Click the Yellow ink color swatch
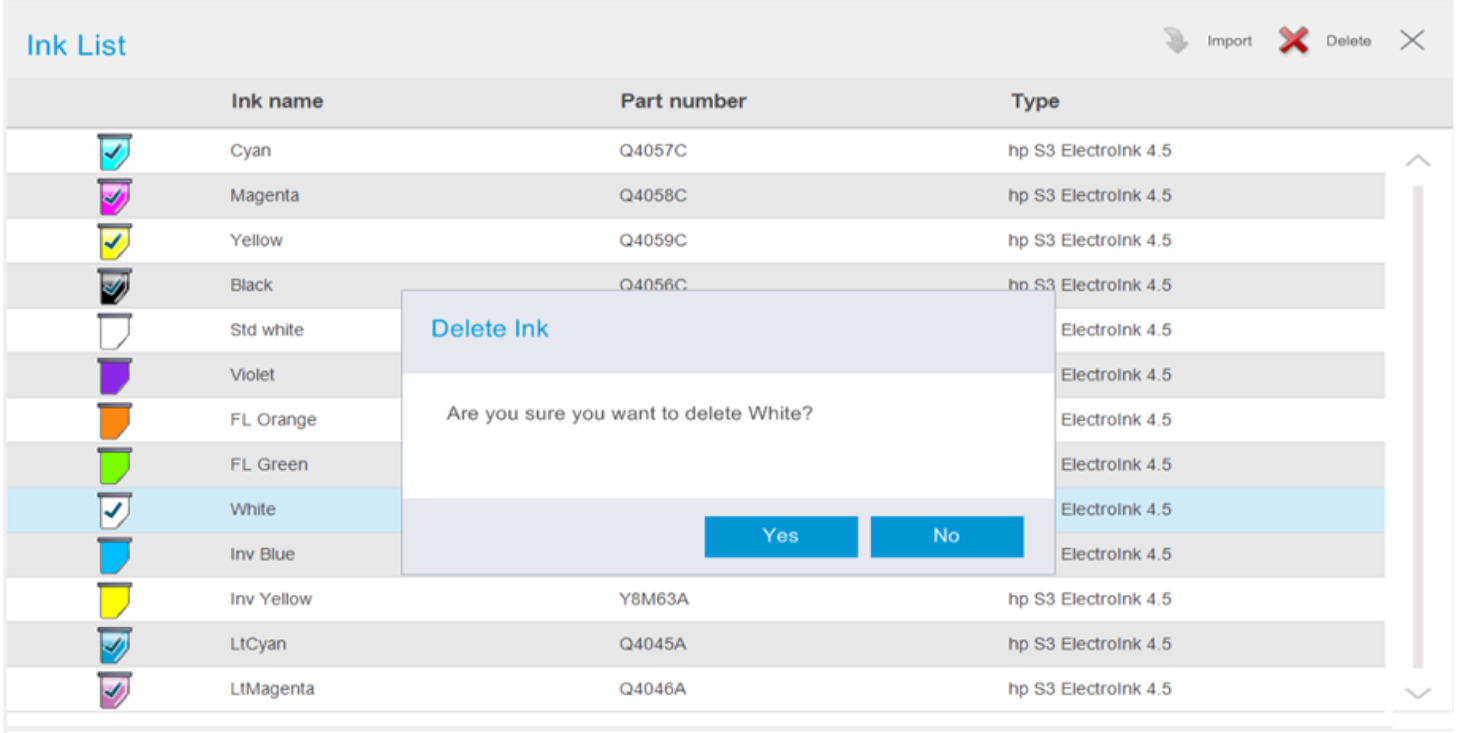Image resolution: width=1457 pixels, height=733 pixels. [x=115, y=242]
